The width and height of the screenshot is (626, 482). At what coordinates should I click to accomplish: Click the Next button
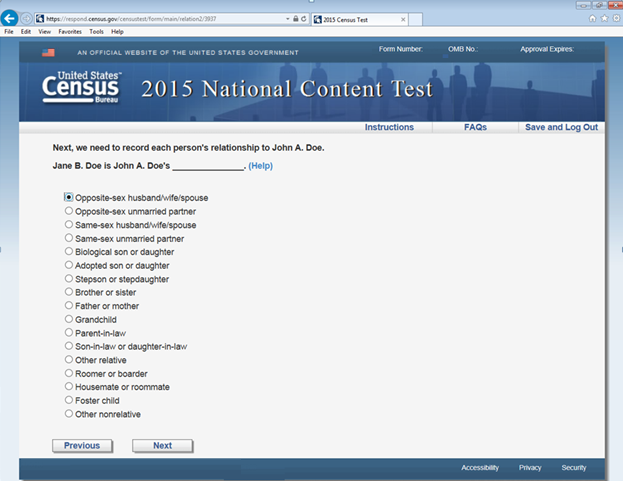tap(162, 446)
